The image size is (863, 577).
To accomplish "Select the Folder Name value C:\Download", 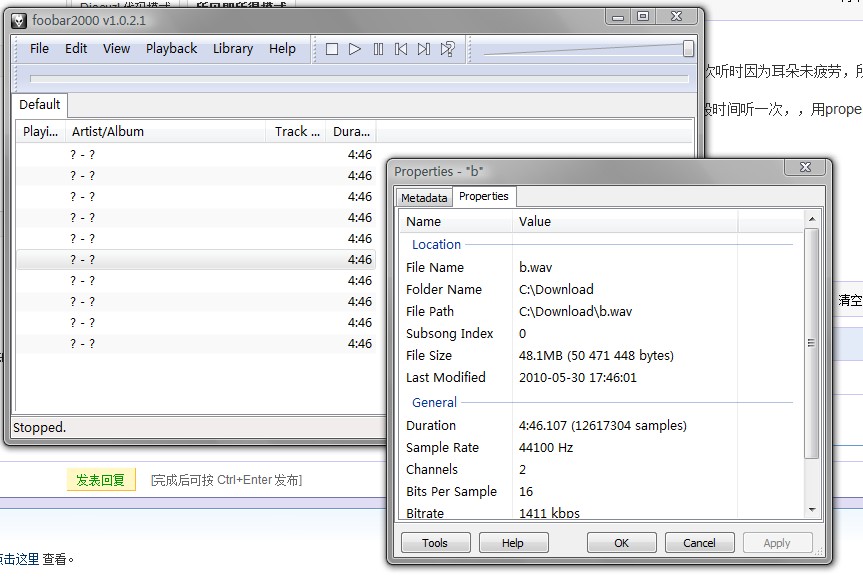I will point(556,290).
